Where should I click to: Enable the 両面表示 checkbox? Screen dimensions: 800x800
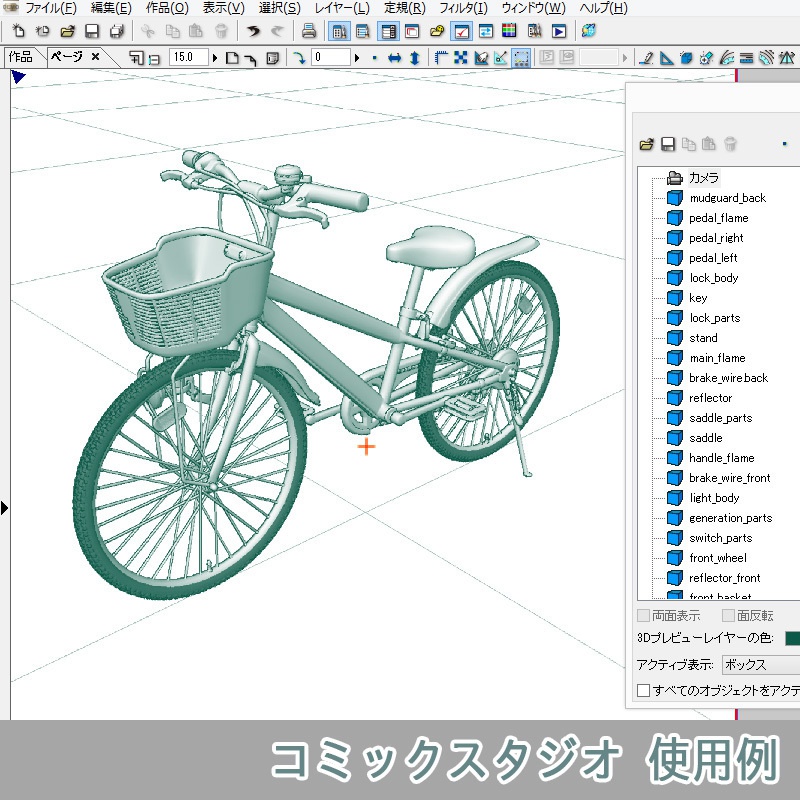(x=645, y=616)
